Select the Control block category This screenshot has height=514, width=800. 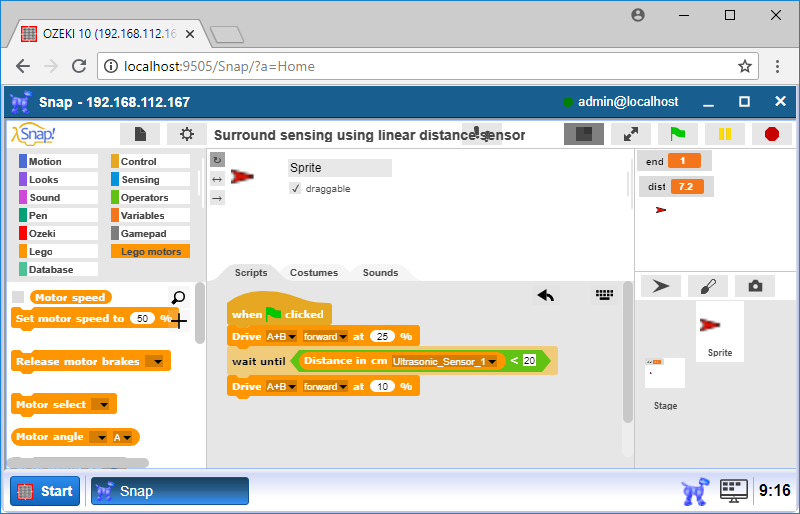(151, 161)
